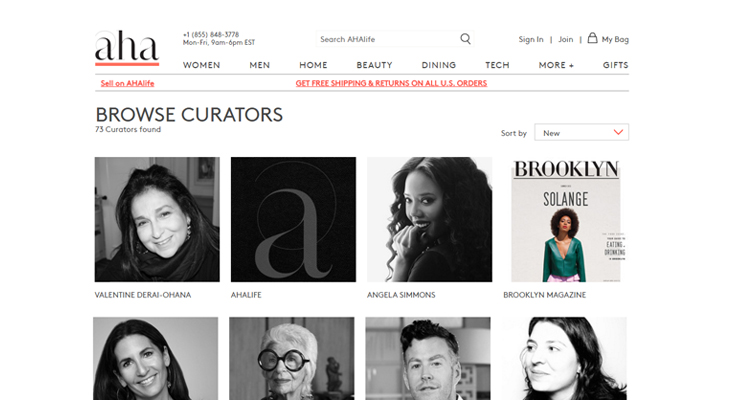Open the AHAlife curator logo tile
This screenshot has width=729, height=400.
293,219
